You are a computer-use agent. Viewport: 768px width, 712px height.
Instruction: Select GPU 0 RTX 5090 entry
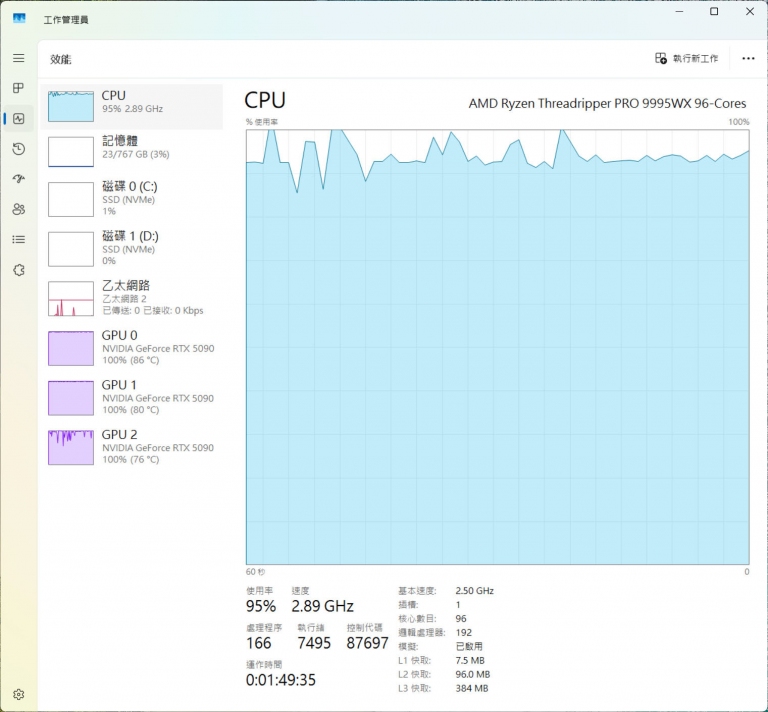(135, 347)
